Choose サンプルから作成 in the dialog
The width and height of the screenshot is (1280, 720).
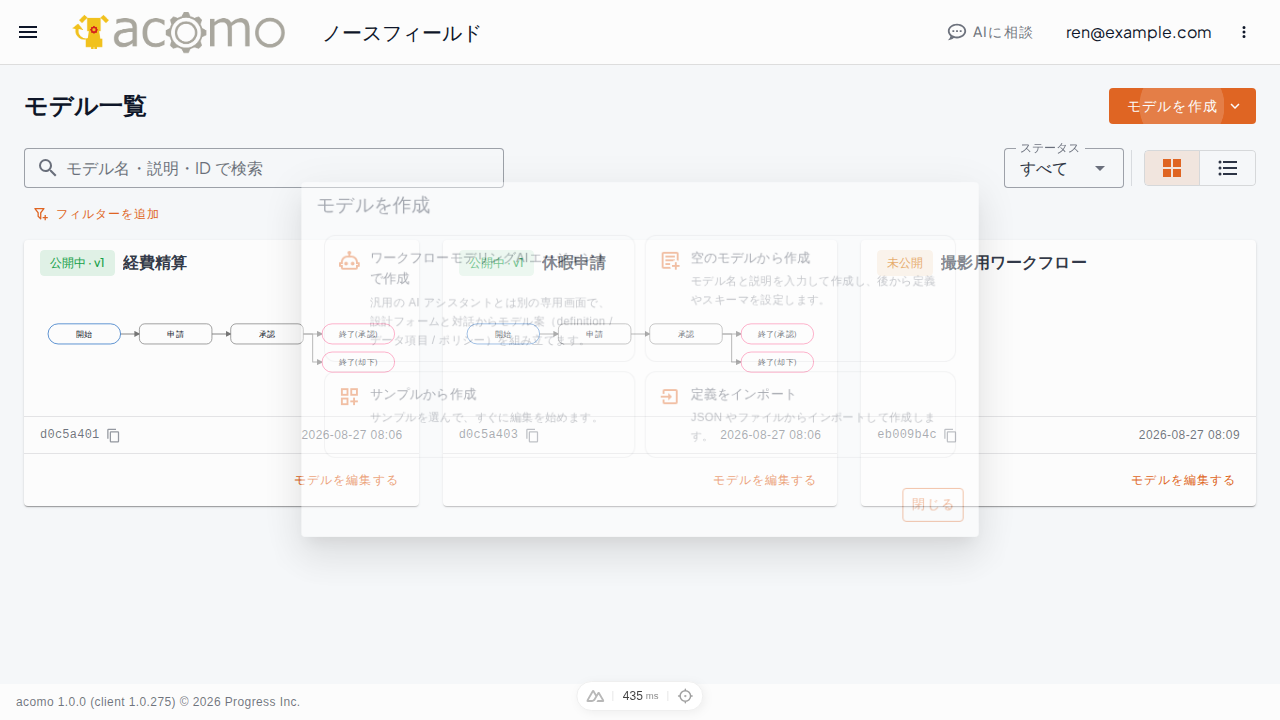coord(480,414)
